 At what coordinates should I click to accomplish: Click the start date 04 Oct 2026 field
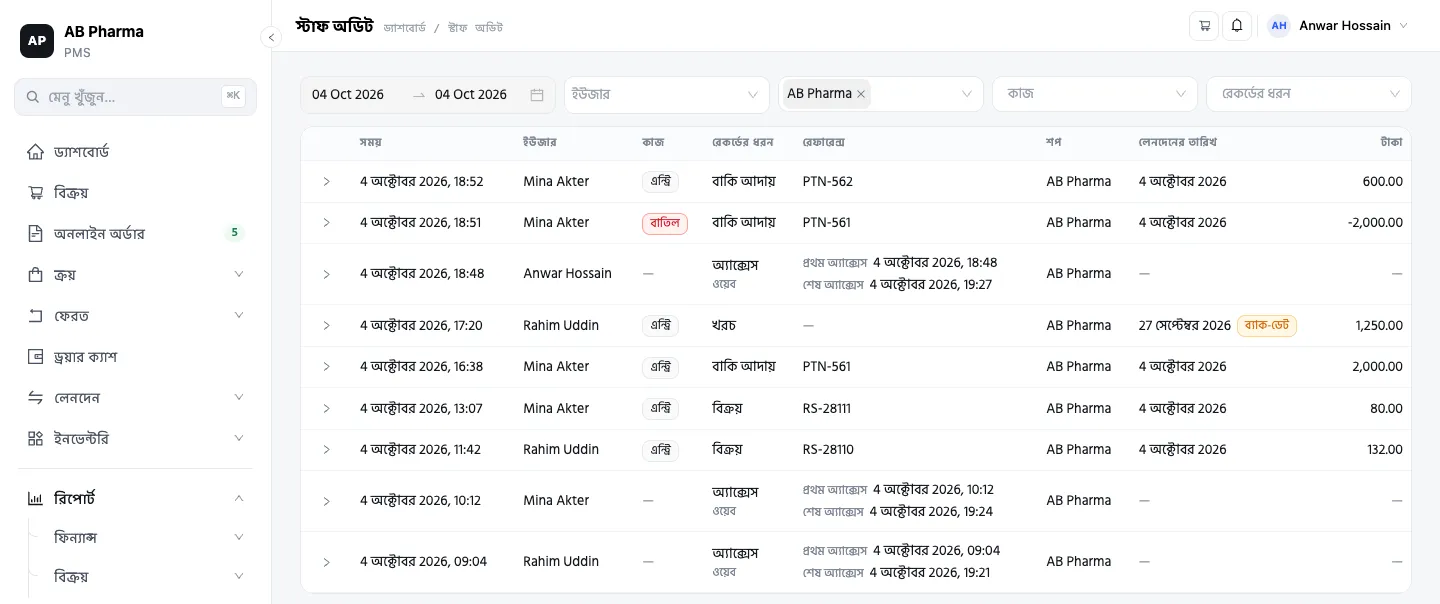point(348,95)
